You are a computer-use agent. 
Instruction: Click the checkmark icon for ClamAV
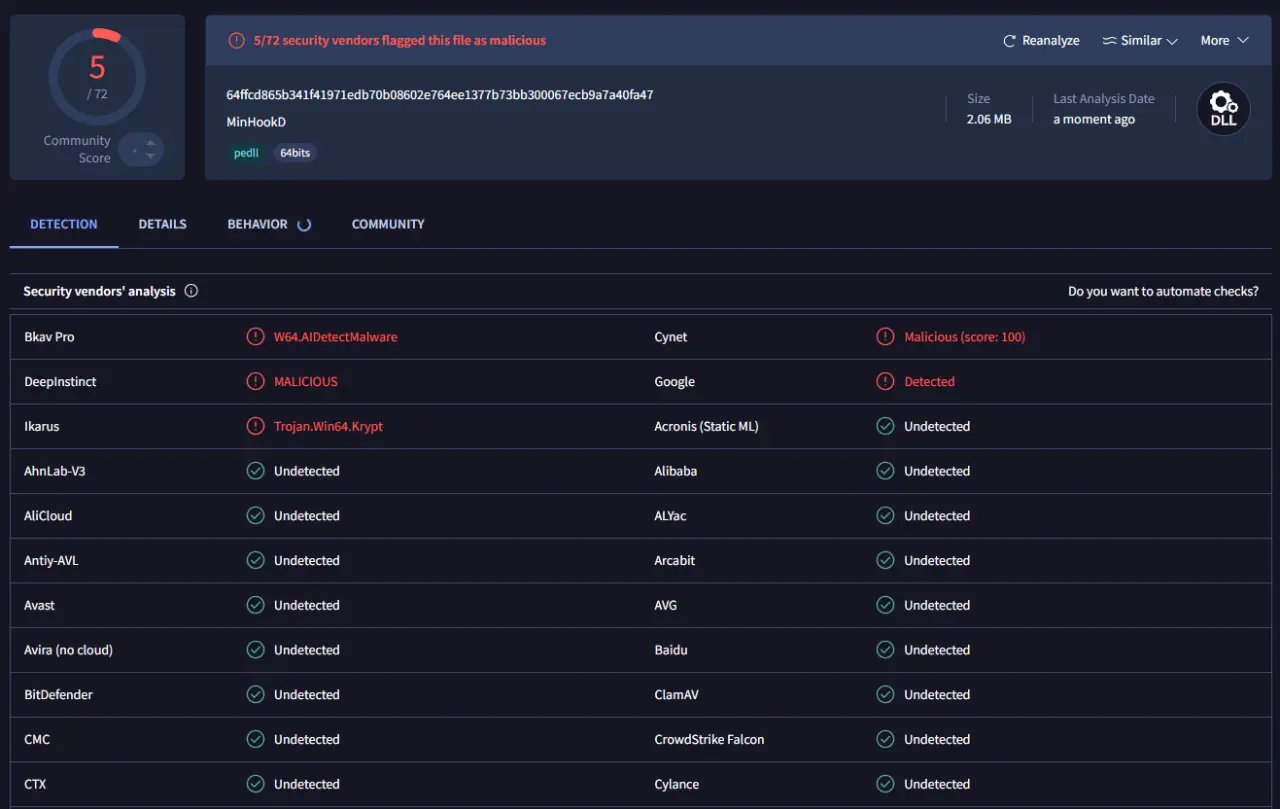[885, 695]
